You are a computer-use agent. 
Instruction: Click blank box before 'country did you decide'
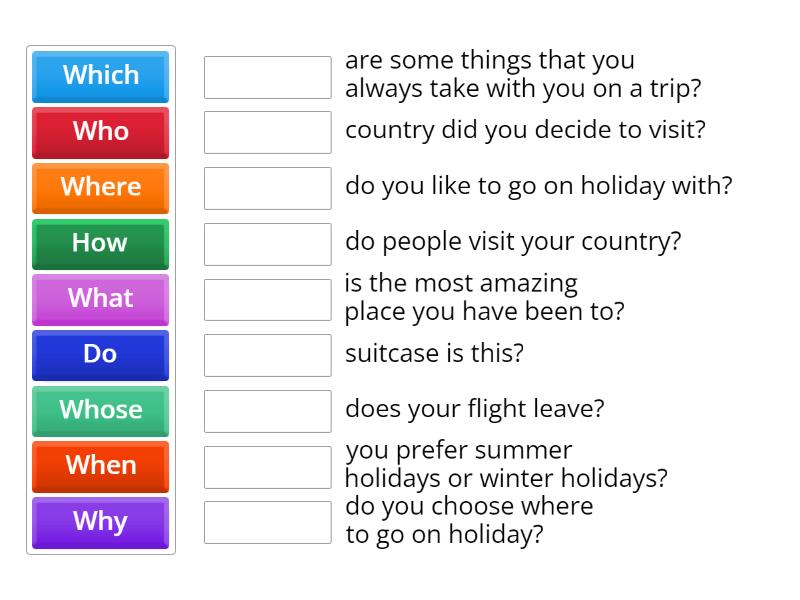click(268, 133)
